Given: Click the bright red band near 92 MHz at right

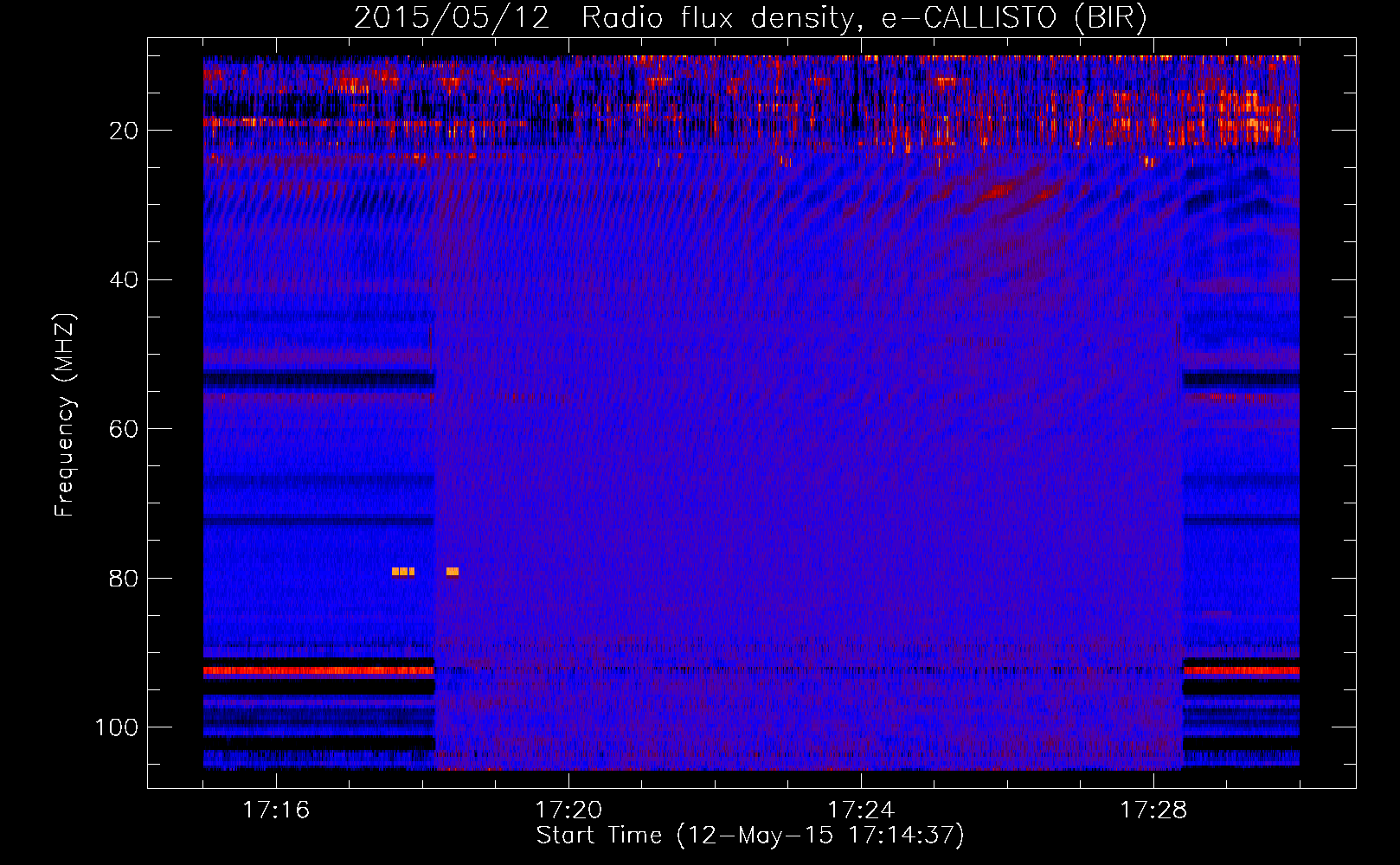Looking at the screenshot, I should [1241, 671].
